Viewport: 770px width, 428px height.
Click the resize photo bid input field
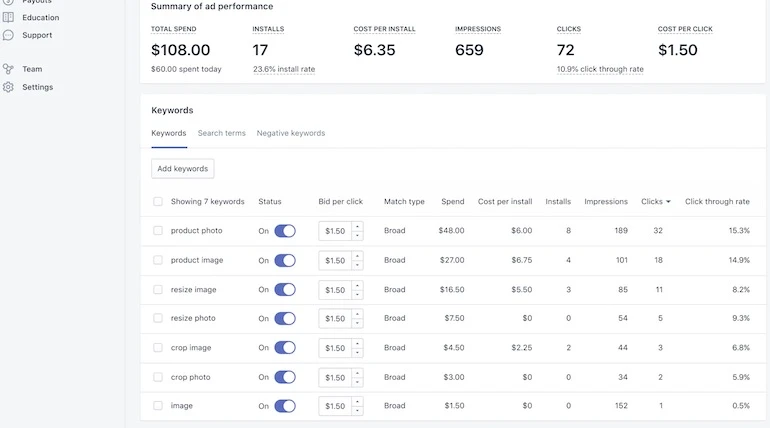tap(335, 319)
